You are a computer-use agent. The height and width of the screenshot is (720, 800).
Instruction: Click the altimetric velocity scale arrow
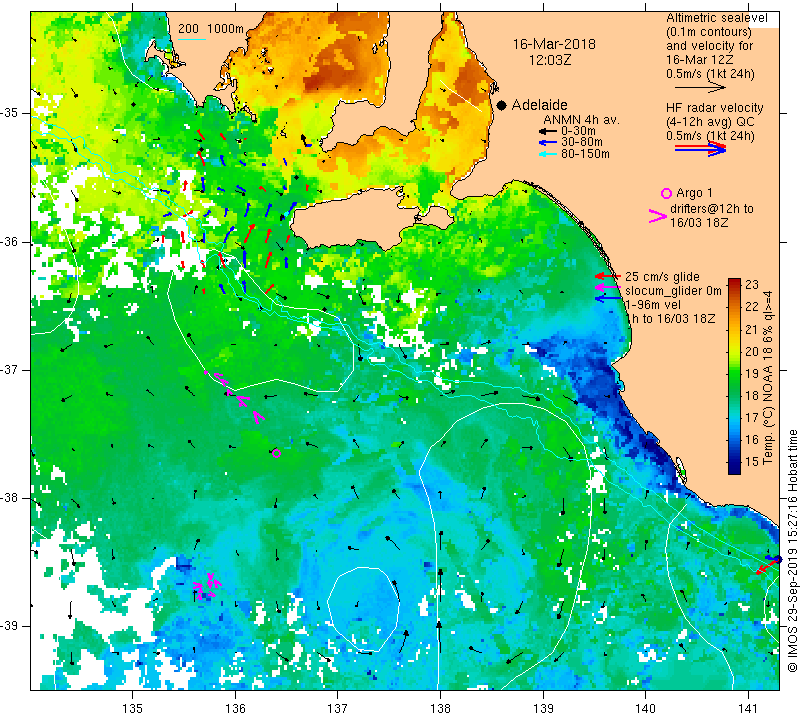pos(700,88)
